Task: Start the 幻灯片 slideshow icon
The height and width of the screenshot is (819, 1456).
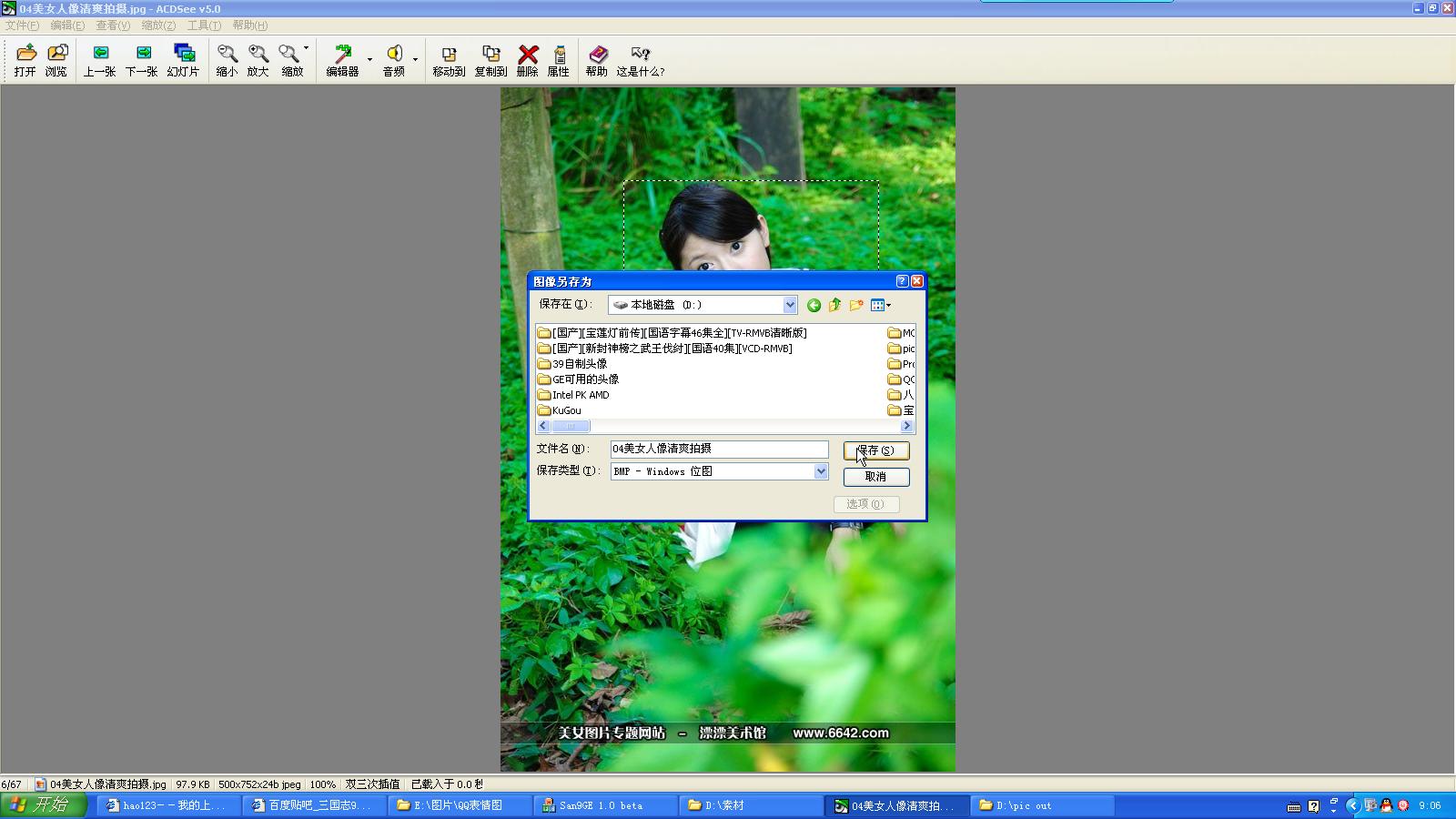Action: tap(183, 60)
